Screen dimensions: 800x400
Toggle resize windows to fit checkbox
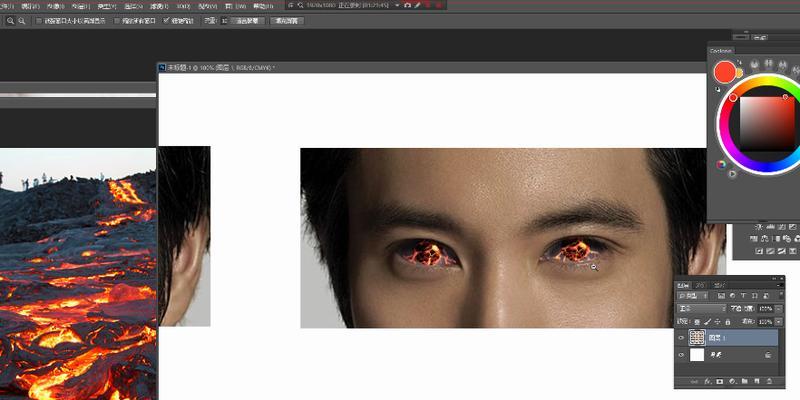click(39, 21)
